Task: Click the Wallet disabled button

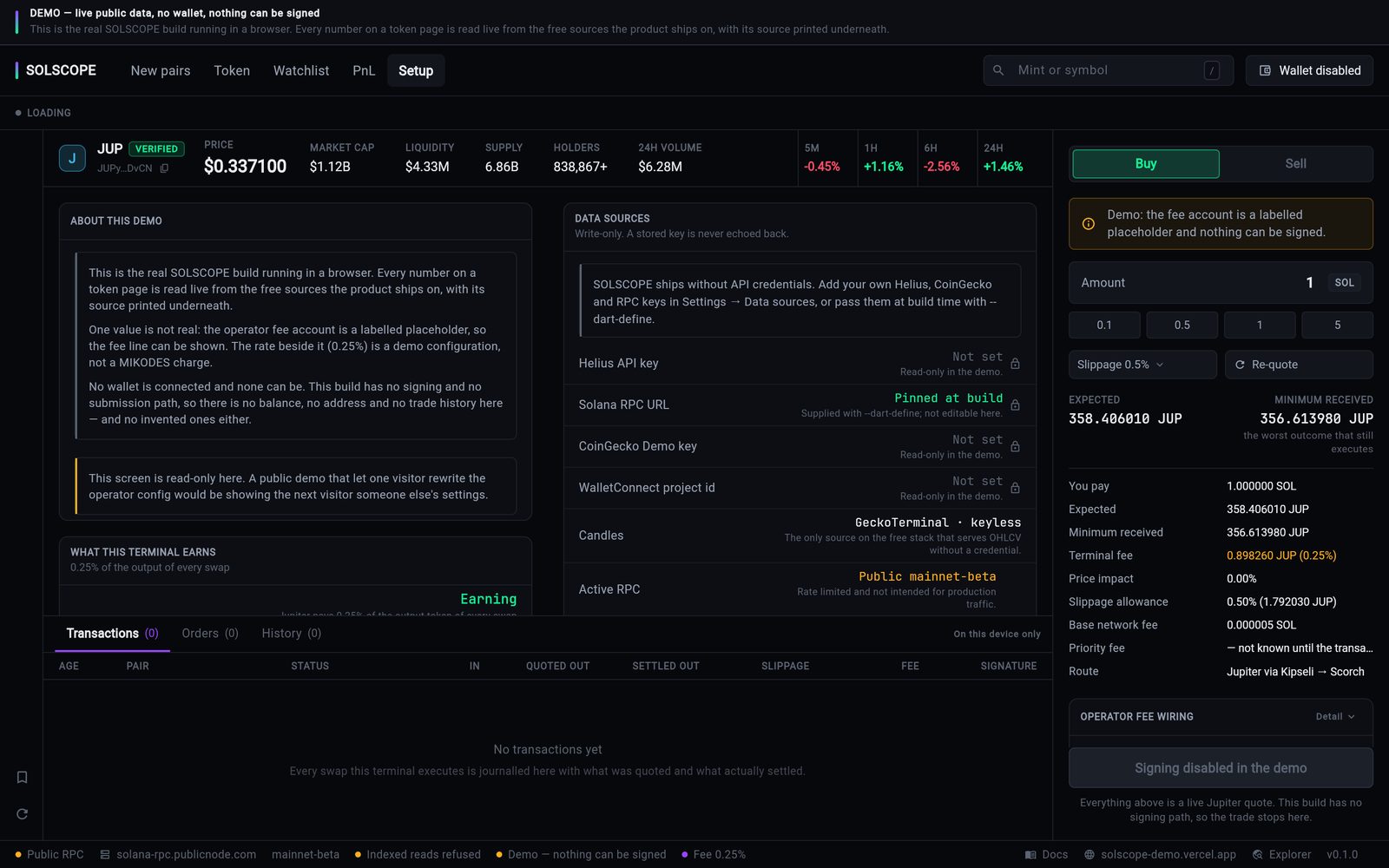Action: [x=1309, y=70]
